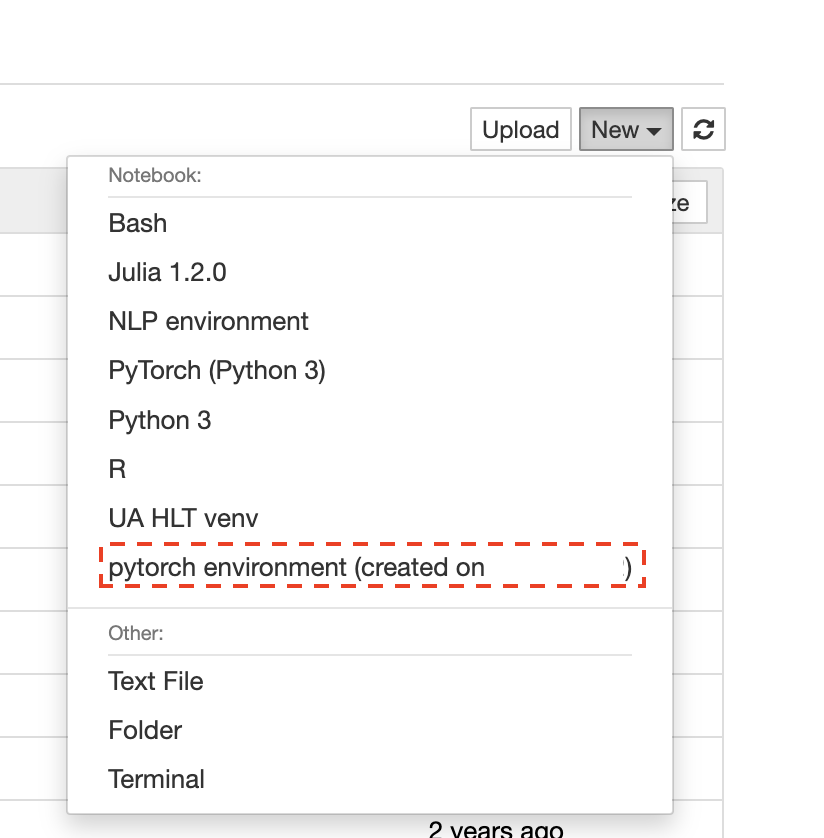
Task: Click the Upload button
Action: tap(520, 129)
